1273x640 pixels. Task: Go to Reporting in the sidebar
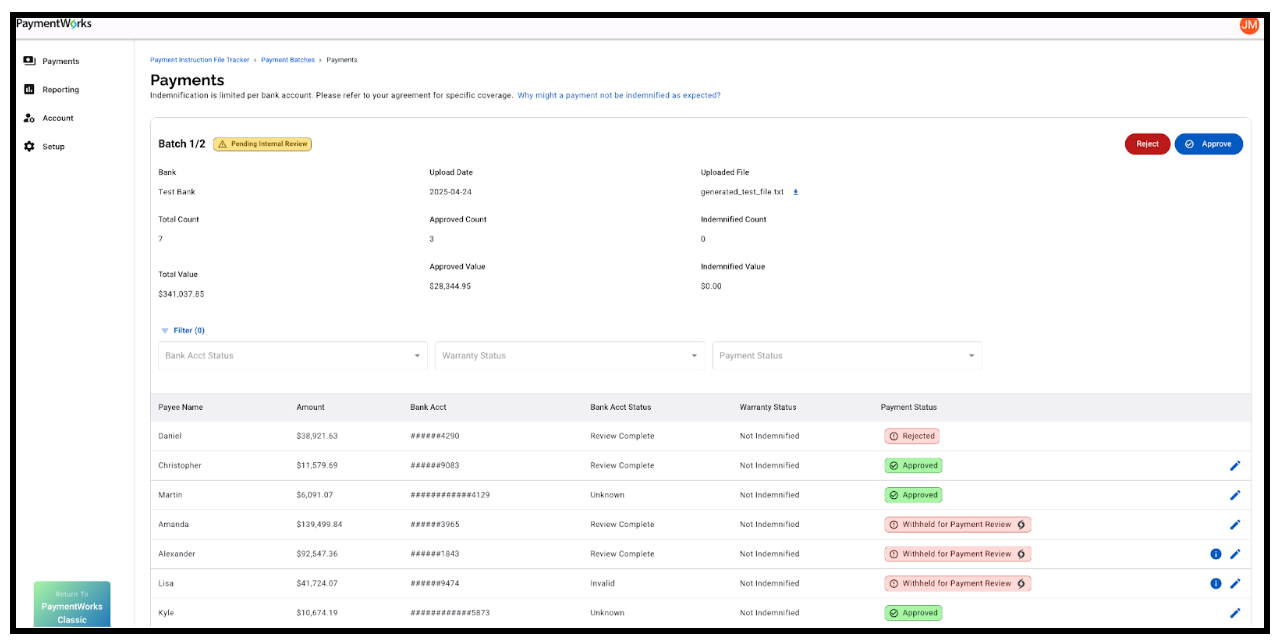coord(61,89)
